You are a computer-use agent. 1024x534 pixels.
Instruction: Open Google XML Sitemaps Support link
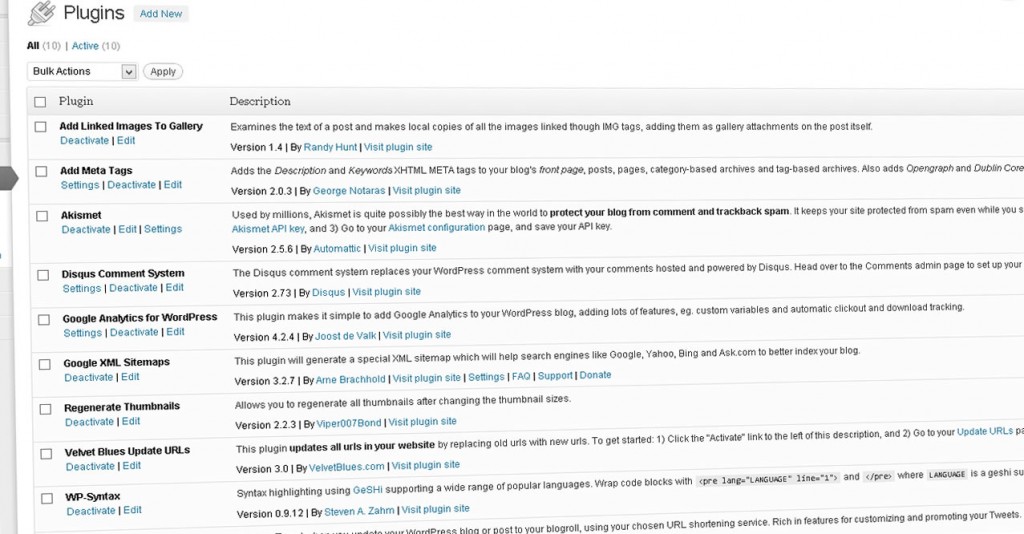[555, 376]
